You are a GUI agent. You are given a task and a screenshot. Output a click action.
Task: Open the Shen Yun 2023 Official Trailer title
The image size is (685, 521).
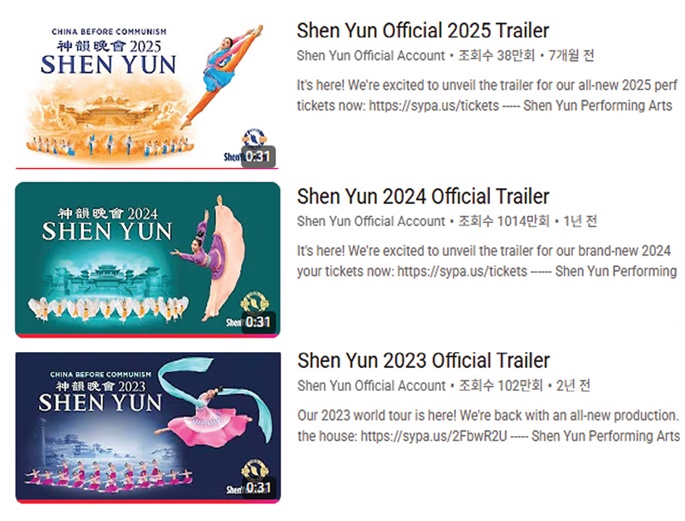tap(423, 361)
